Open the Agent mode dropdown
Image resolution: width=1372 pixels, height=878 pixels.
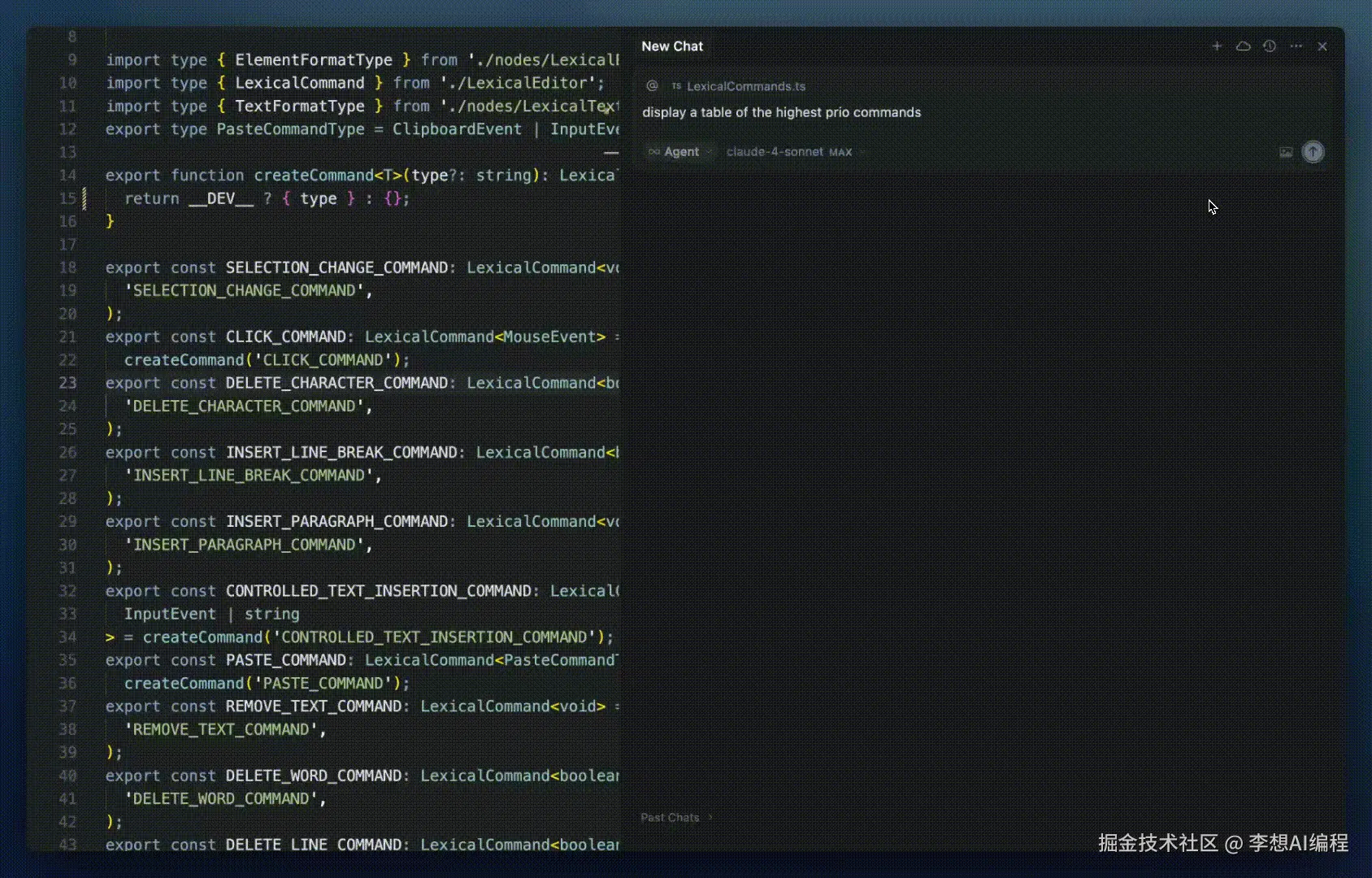(x=680, y=152)
